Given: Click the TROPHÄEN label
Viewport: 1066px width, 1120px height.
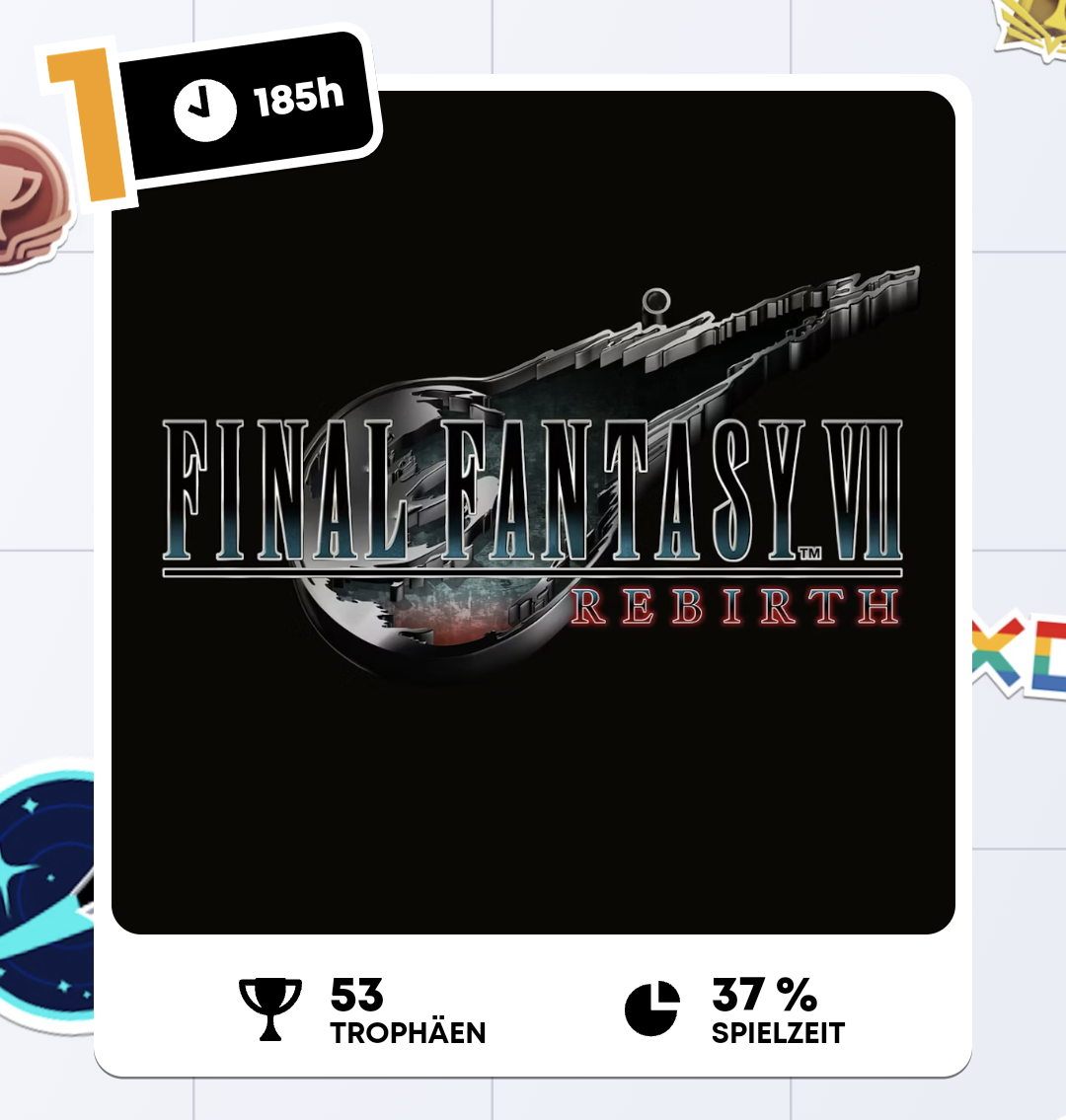Looking at the screenshot, I should [x=408, y=1033].
